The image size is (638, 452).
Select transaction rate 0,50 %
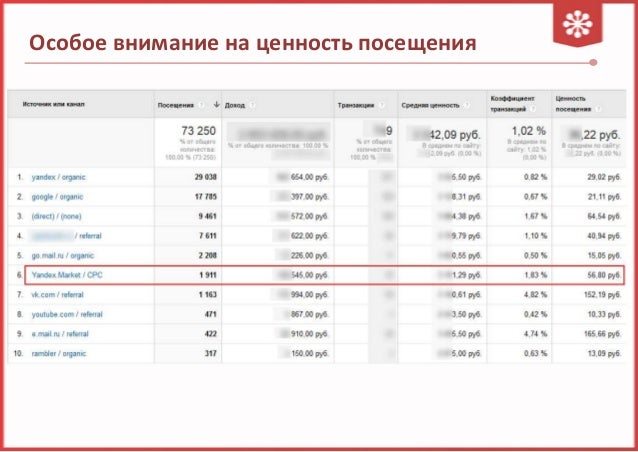click(x=535, y=255)
